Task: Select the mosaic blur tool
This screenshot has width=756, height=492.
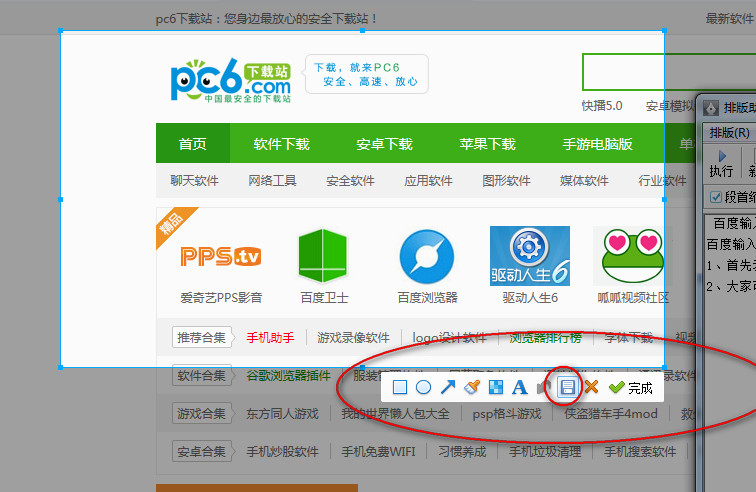Action: point(495,387)
